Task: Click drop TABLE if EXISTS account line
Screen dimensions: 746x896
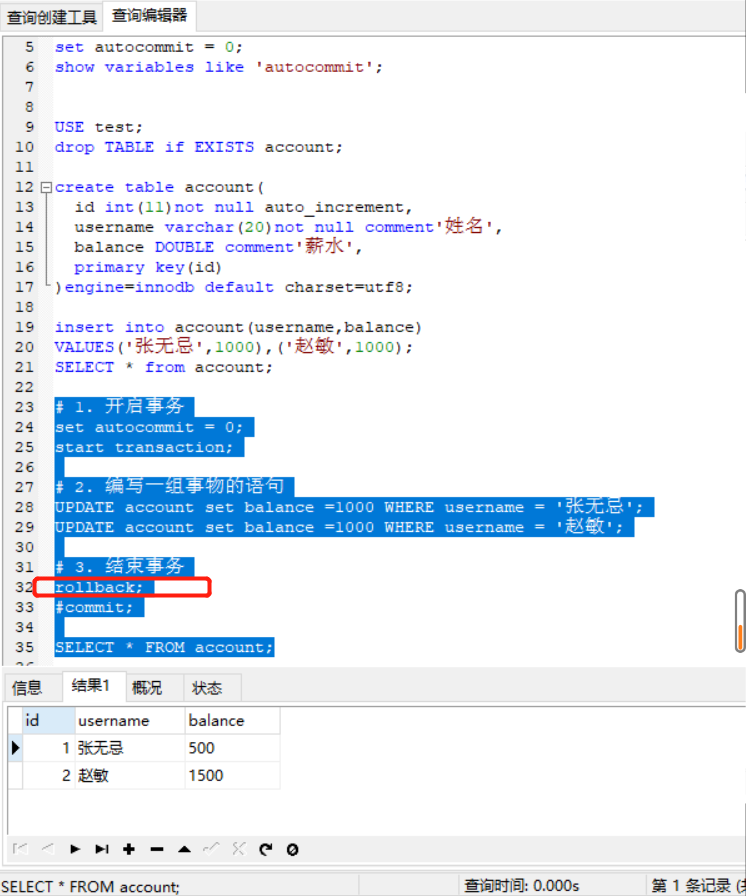Action: coord(198,147)
